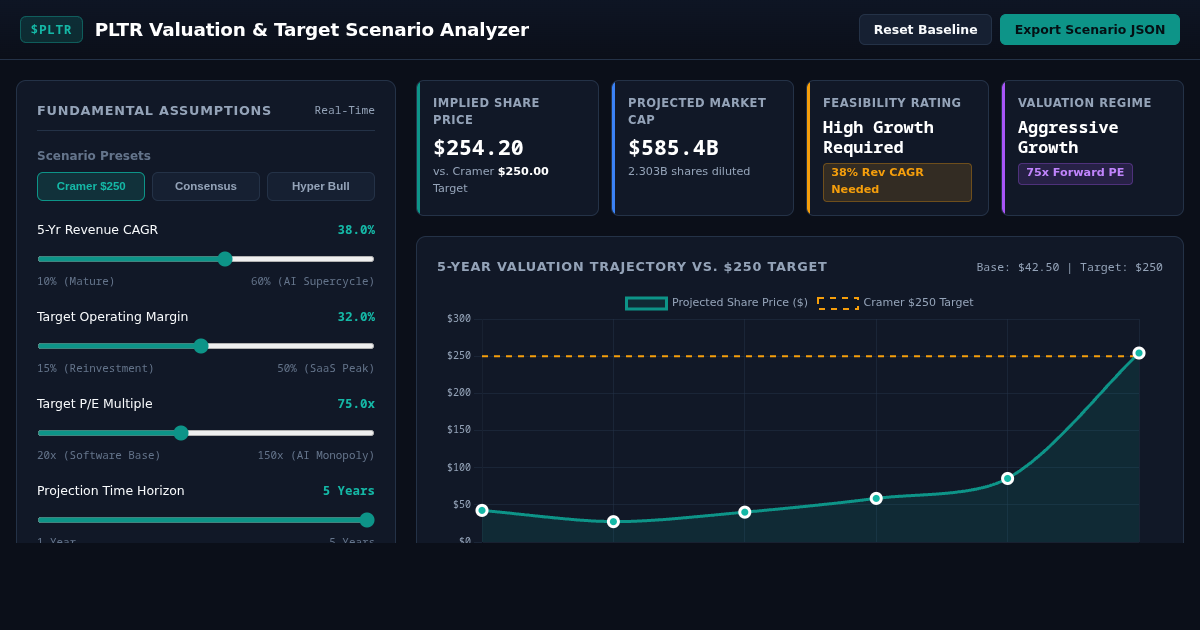Adjust the Target P/E Multiple slider
Screen dimensions: 1200x630
pyautogui.click(x=206, y=433)
